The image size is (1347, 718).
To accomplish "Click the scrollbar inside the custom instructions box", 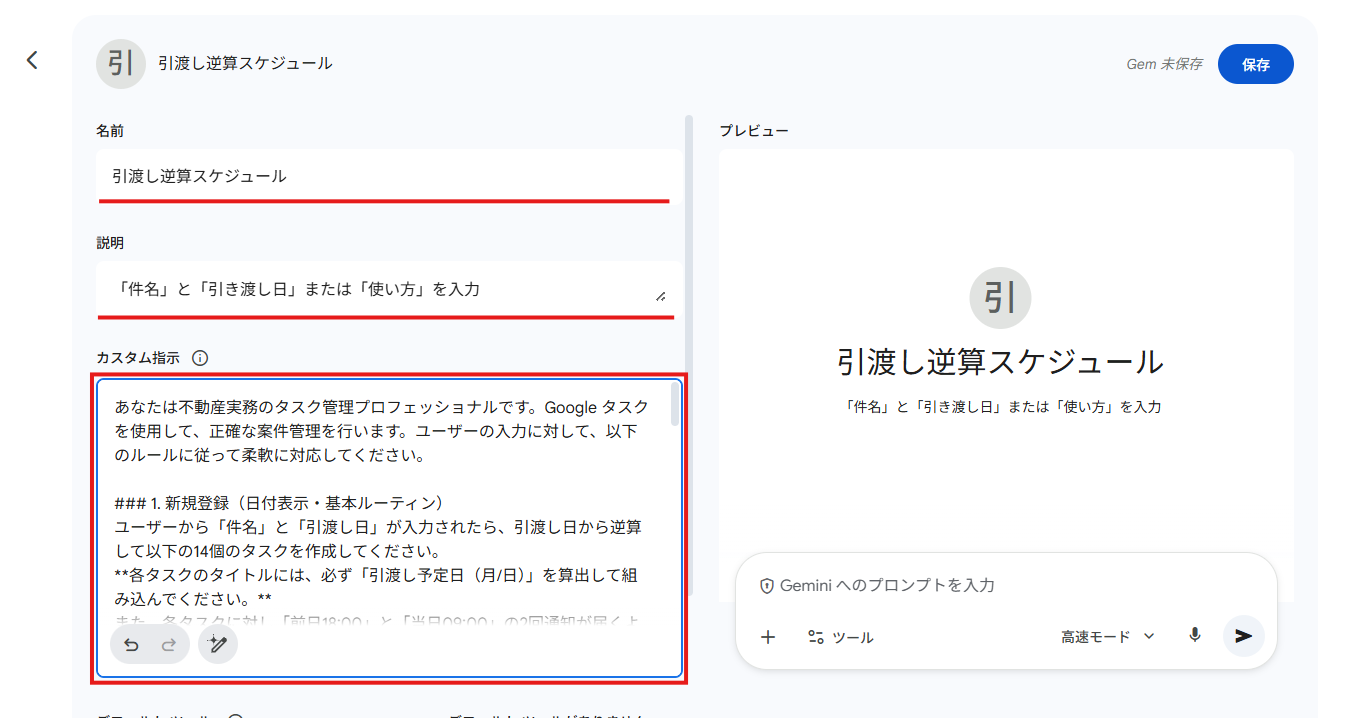I will click(675, 406).
